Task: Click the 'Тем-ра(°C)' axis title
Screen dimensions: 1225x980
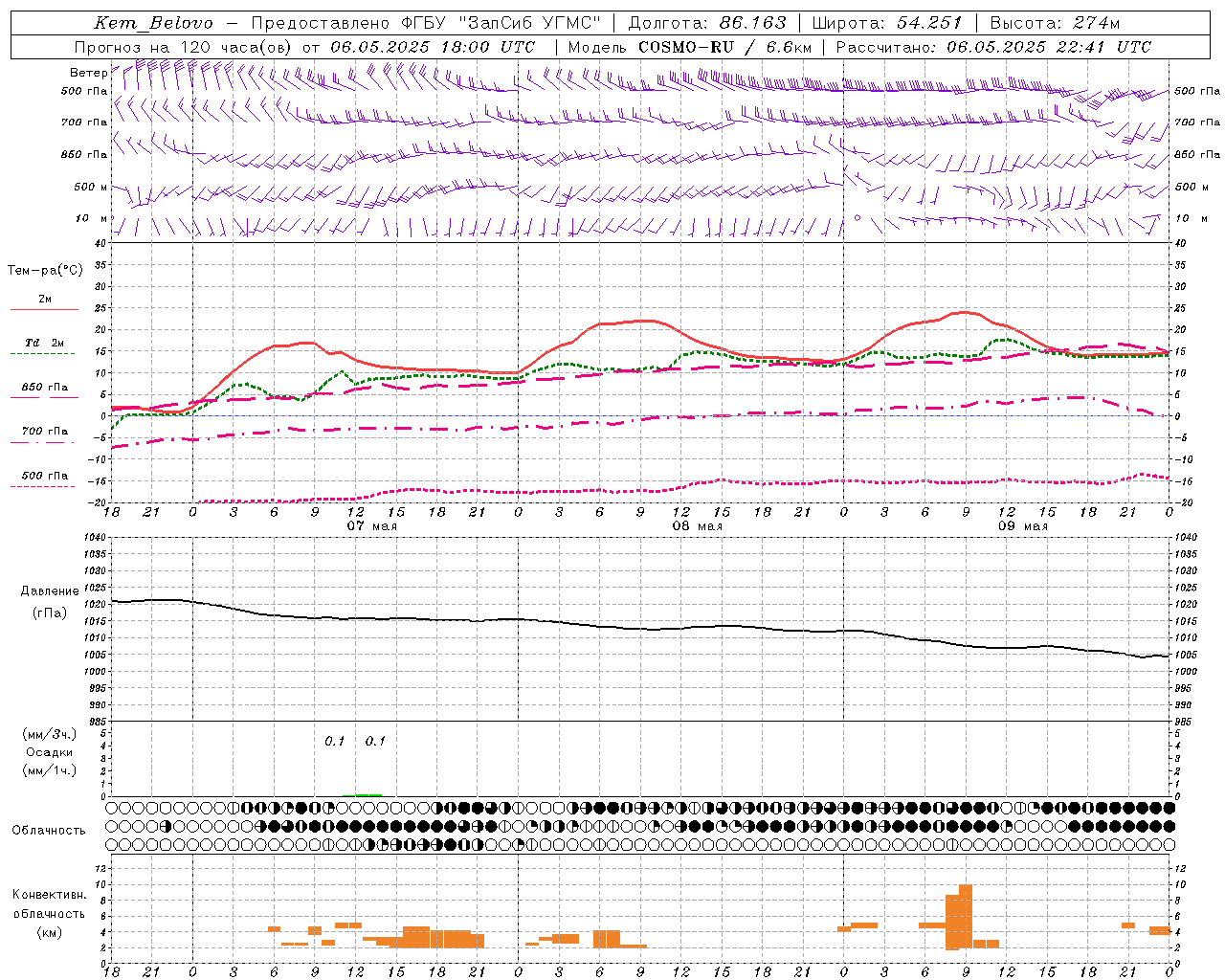Action: [x=45, y=271]
